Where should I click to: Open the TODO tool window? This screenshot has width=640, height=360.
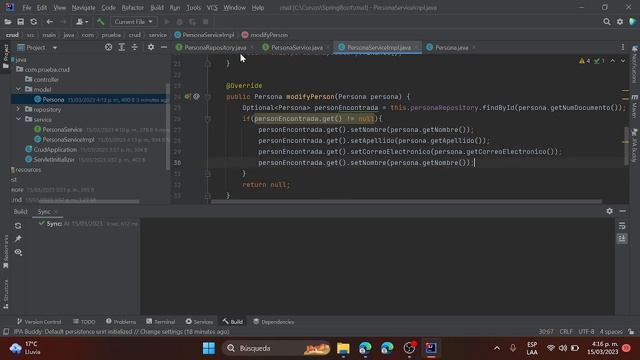(84, 322)
